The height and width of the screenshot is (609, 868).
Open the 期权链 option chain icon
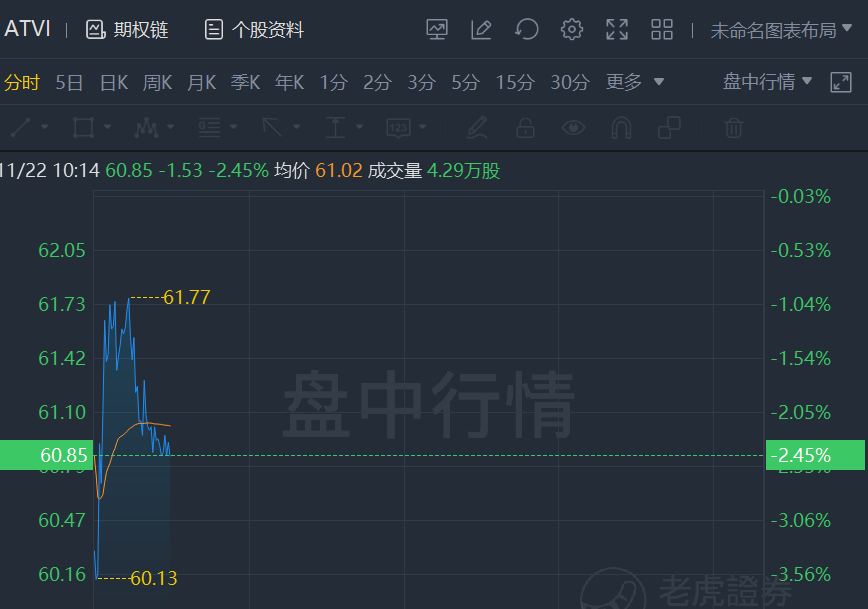[95, 29]
